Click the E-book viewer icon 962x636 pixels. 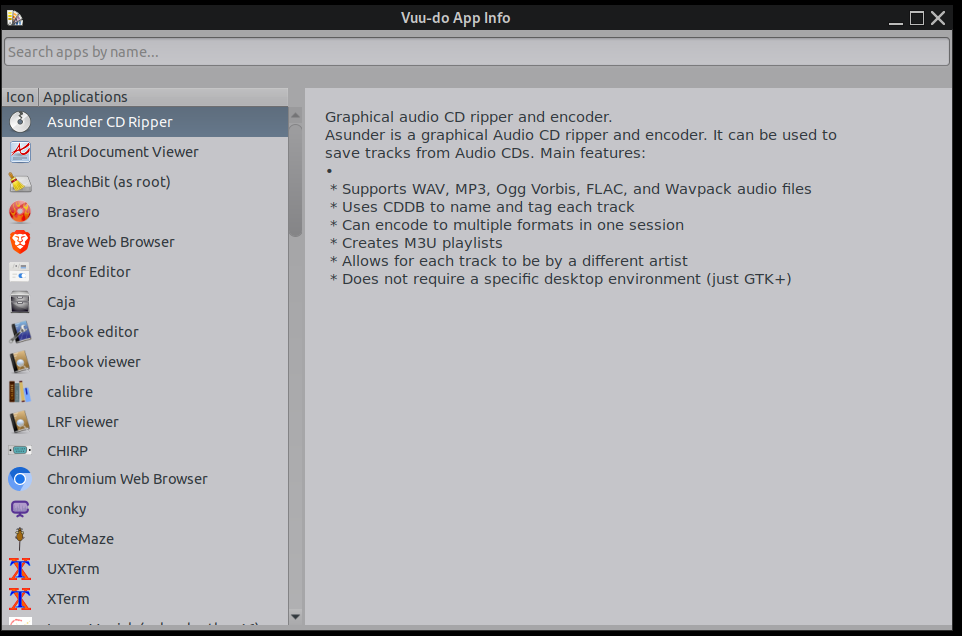(x=20, y=362)
